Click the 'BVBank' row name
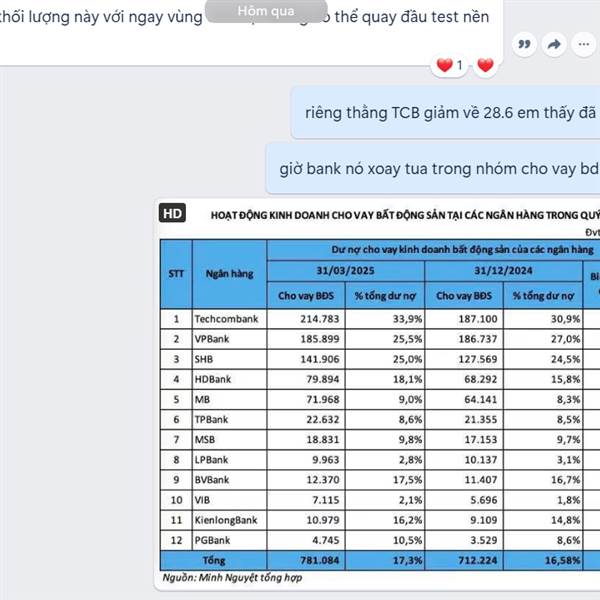This screenshot has width=600, height=600. pos(212,480)
